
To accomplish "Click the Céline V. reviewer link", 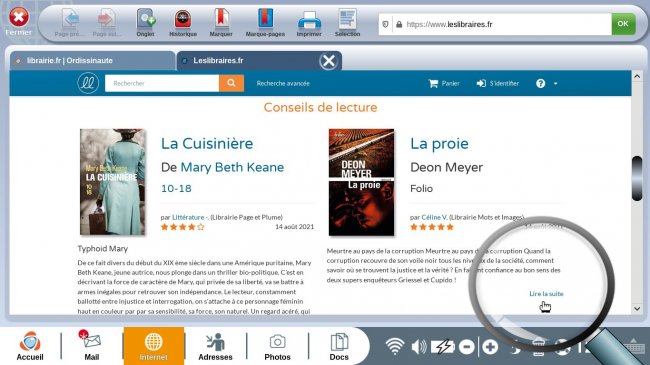I will [x=434, y=217].
